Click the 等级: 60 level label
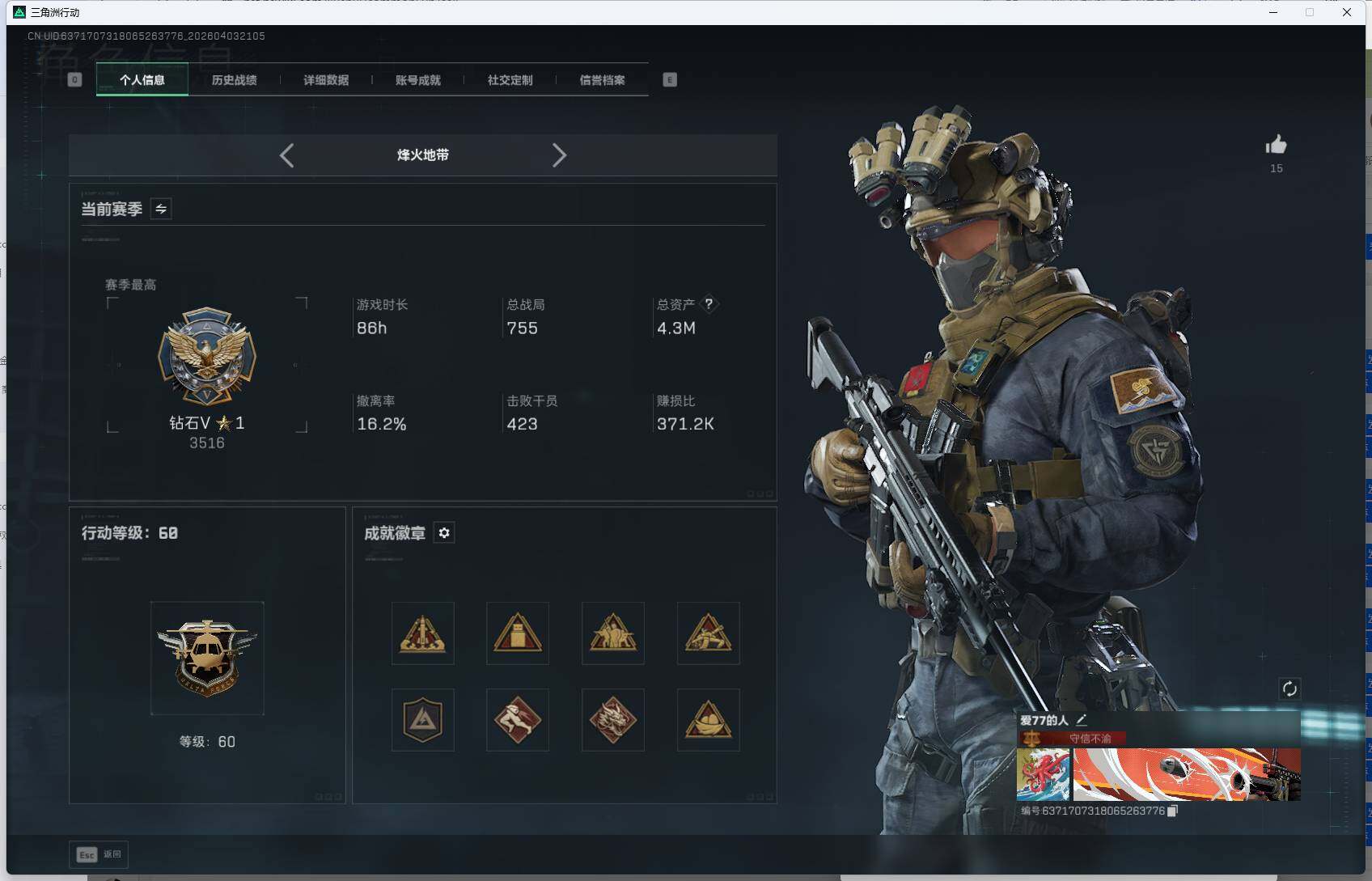This screenshot has height=881, width=1372. click(x=207, y=742)
